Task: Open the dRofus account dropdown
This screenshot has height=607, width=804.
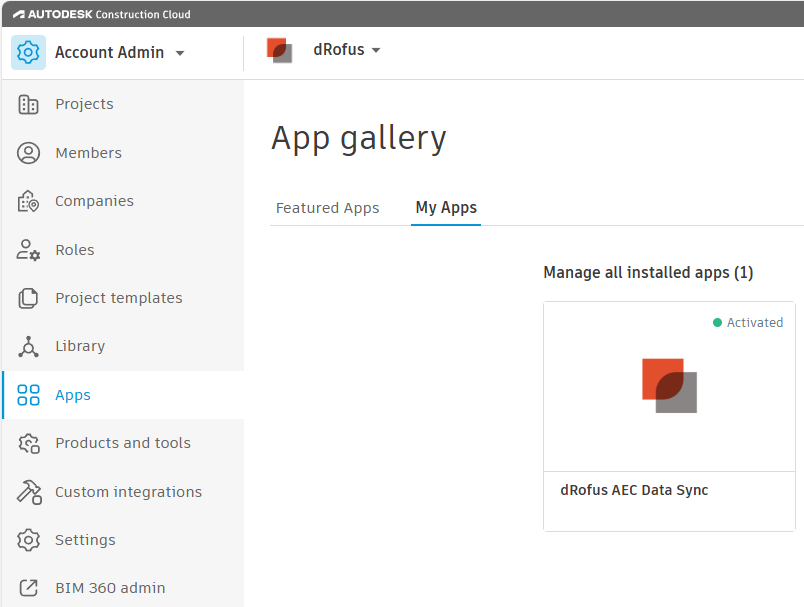Action: coord(376,50)
